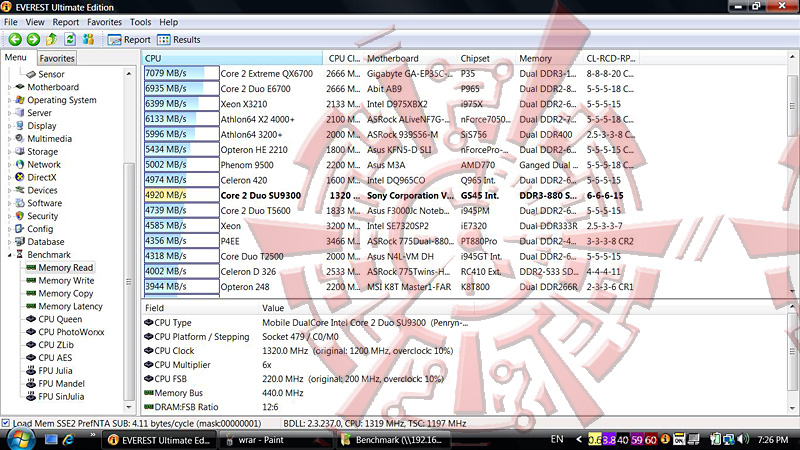Expand the Operating System tree node

10,100
